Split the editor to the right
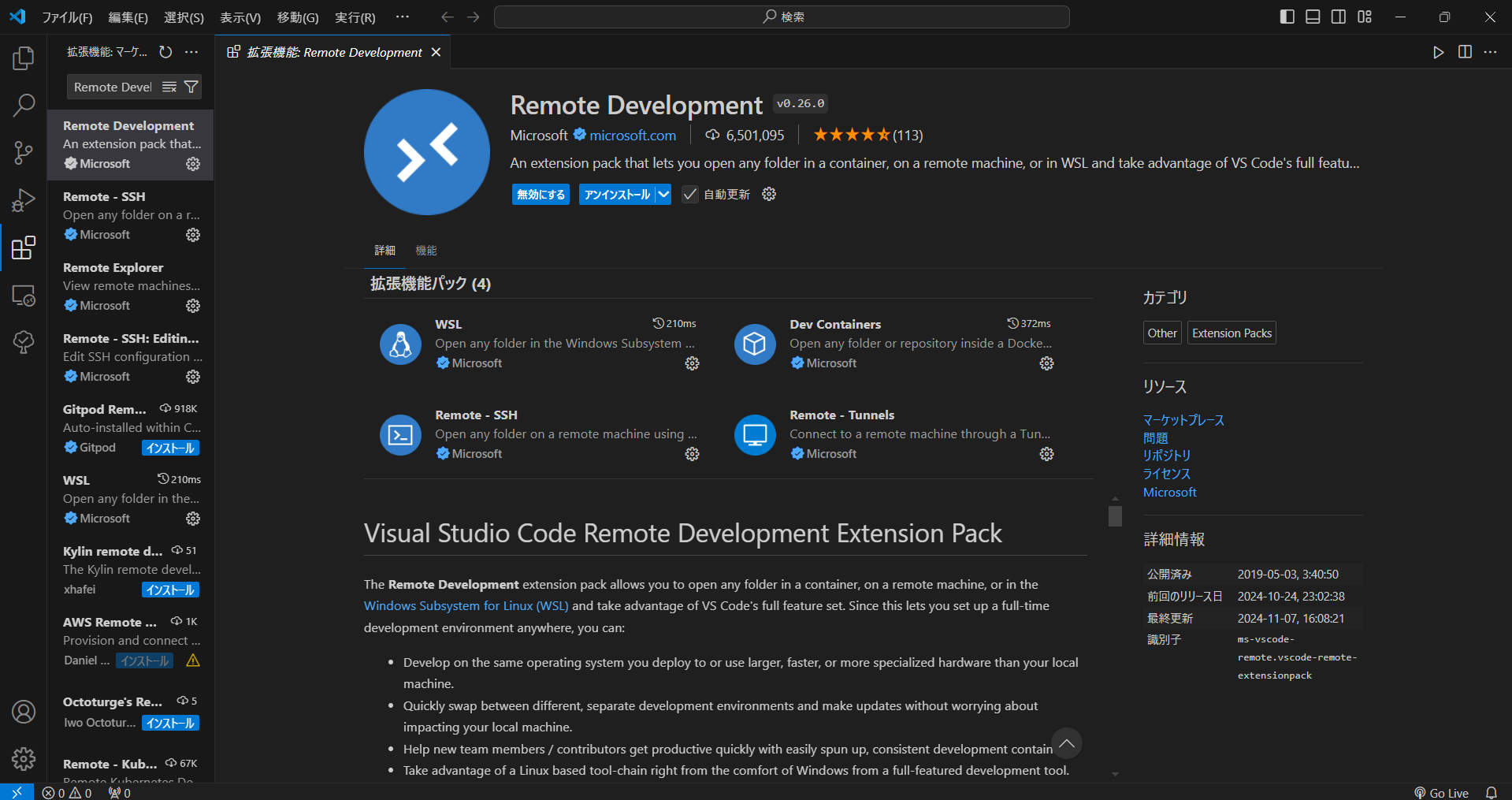 point(1465,52)
